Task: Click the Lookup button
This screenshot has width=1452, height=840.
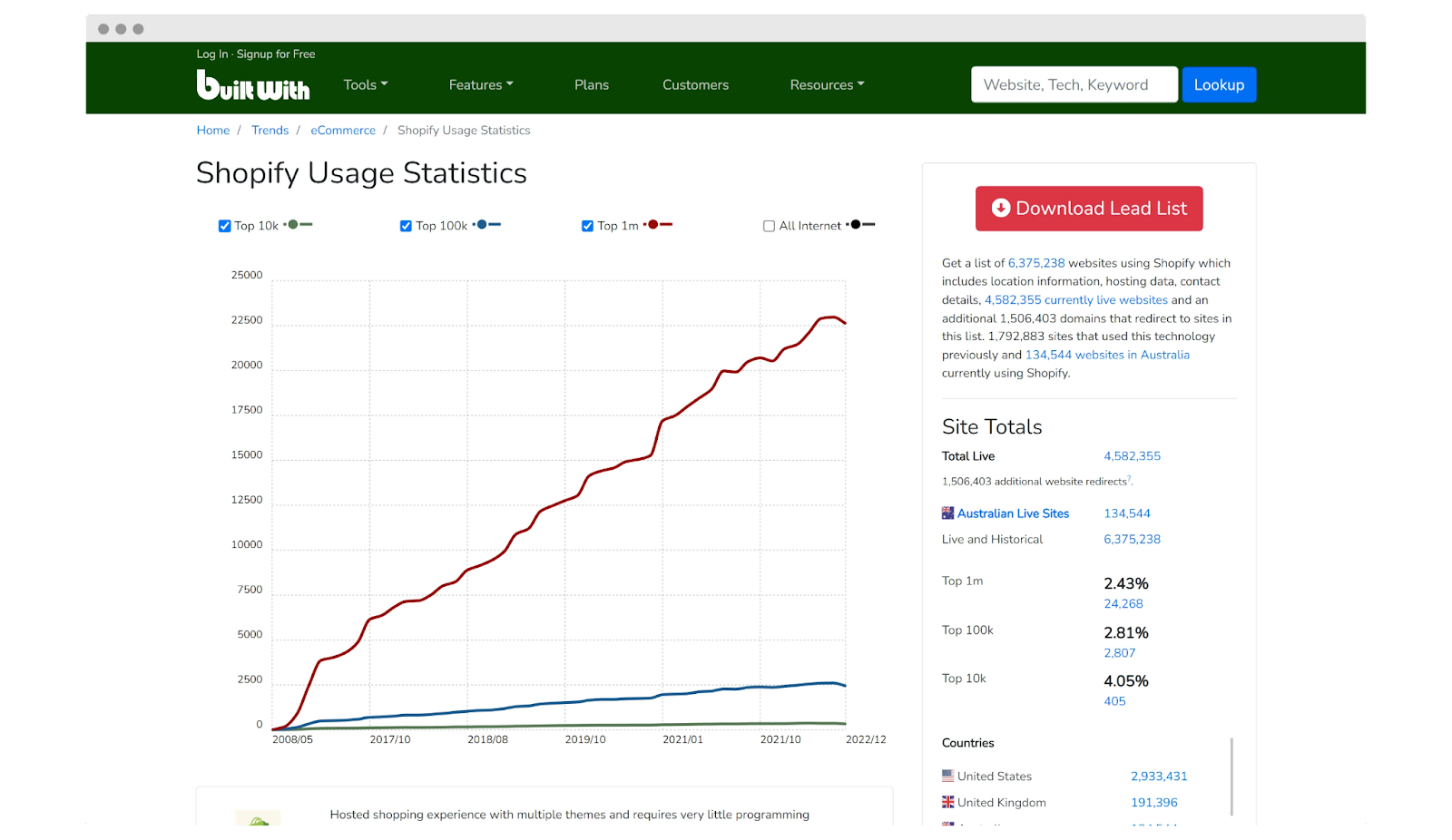Action: click(x=1219, y=84)
